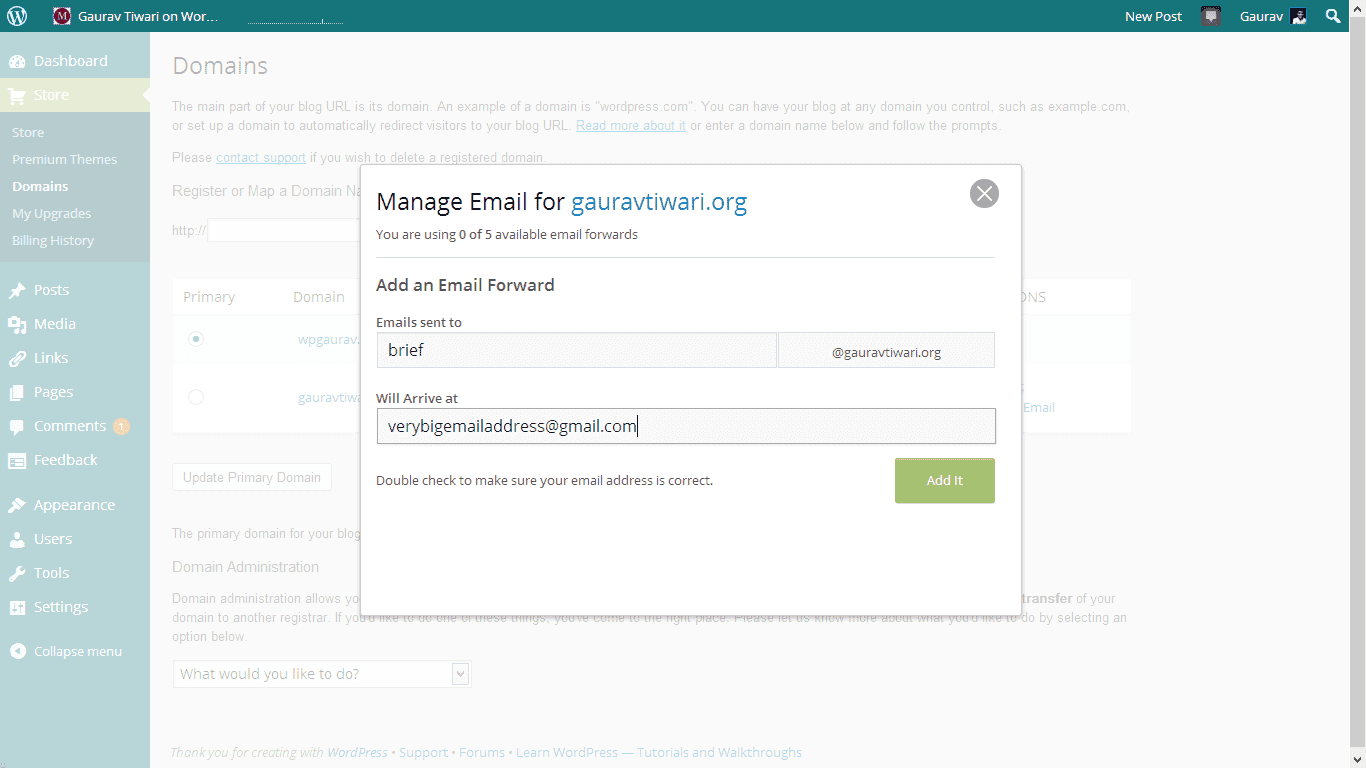Collapse menu using the arrow icon
Viewport: 1366px width, 768px height.
pyautogui.click(x=17, y=651)
